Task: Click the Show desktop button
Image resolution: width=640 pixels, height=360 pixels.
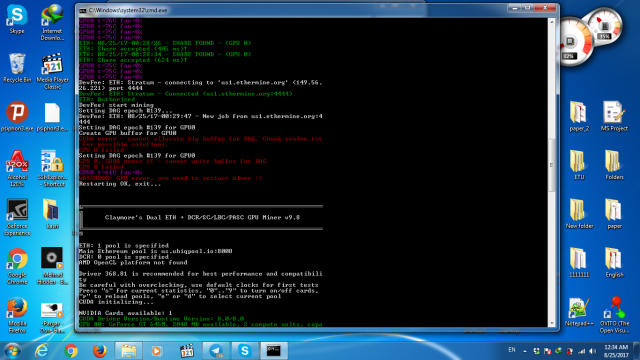Action: pos(637,351)
